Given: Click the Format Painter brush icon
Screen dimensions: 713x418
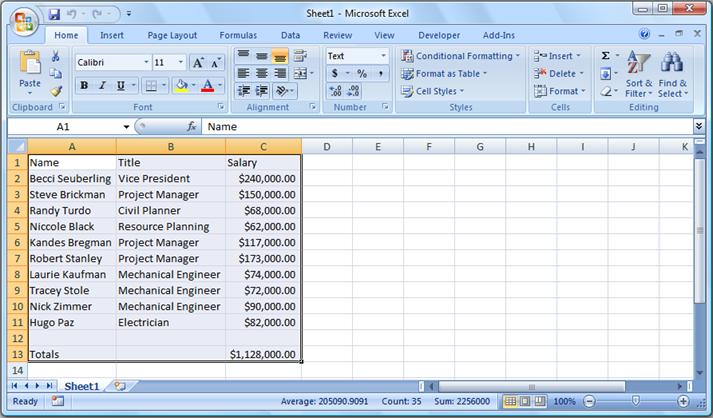Looking at the screenshot, I should [56, 91].
